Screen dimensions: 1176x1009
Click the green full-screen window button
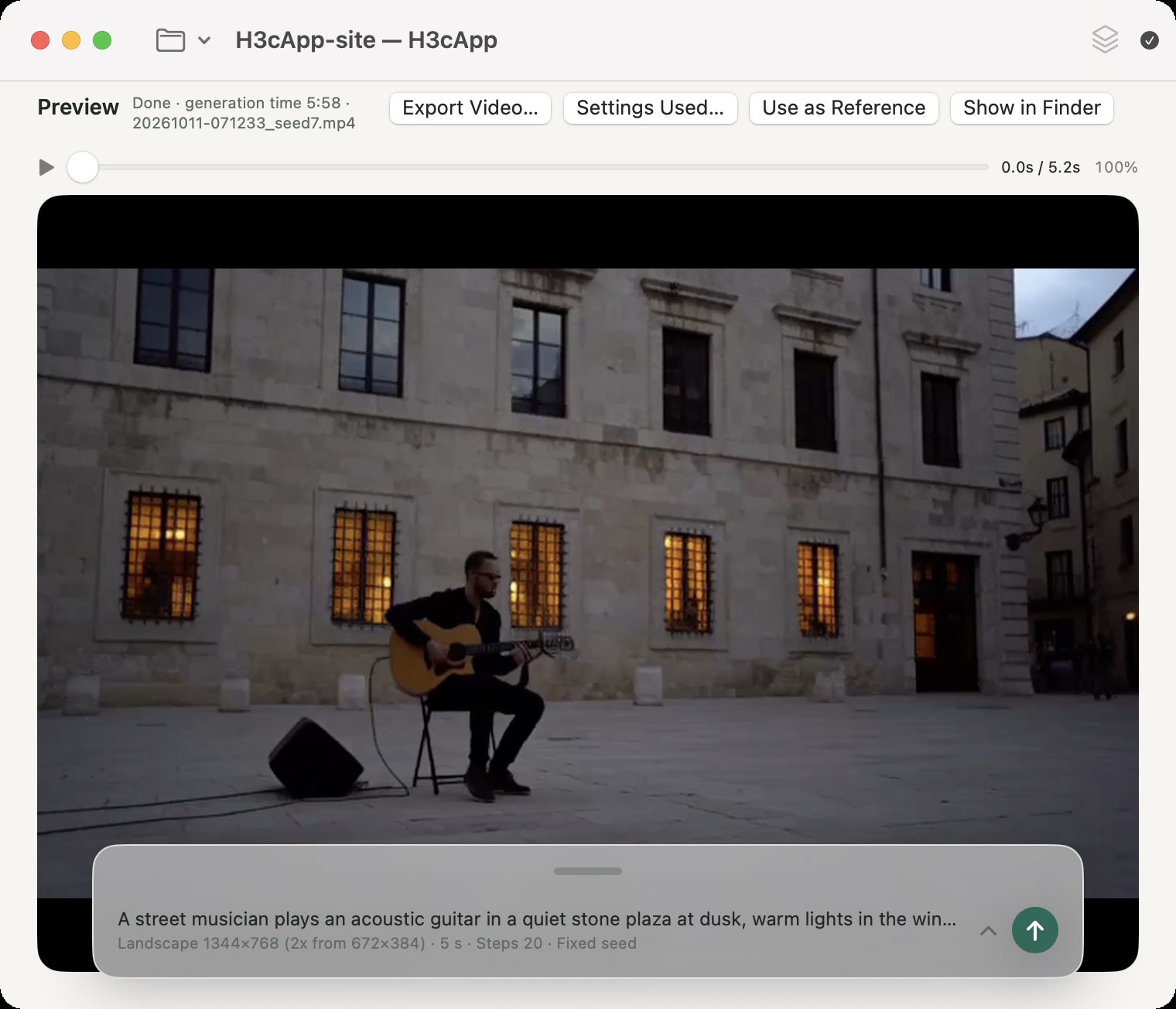pos(102,40)
